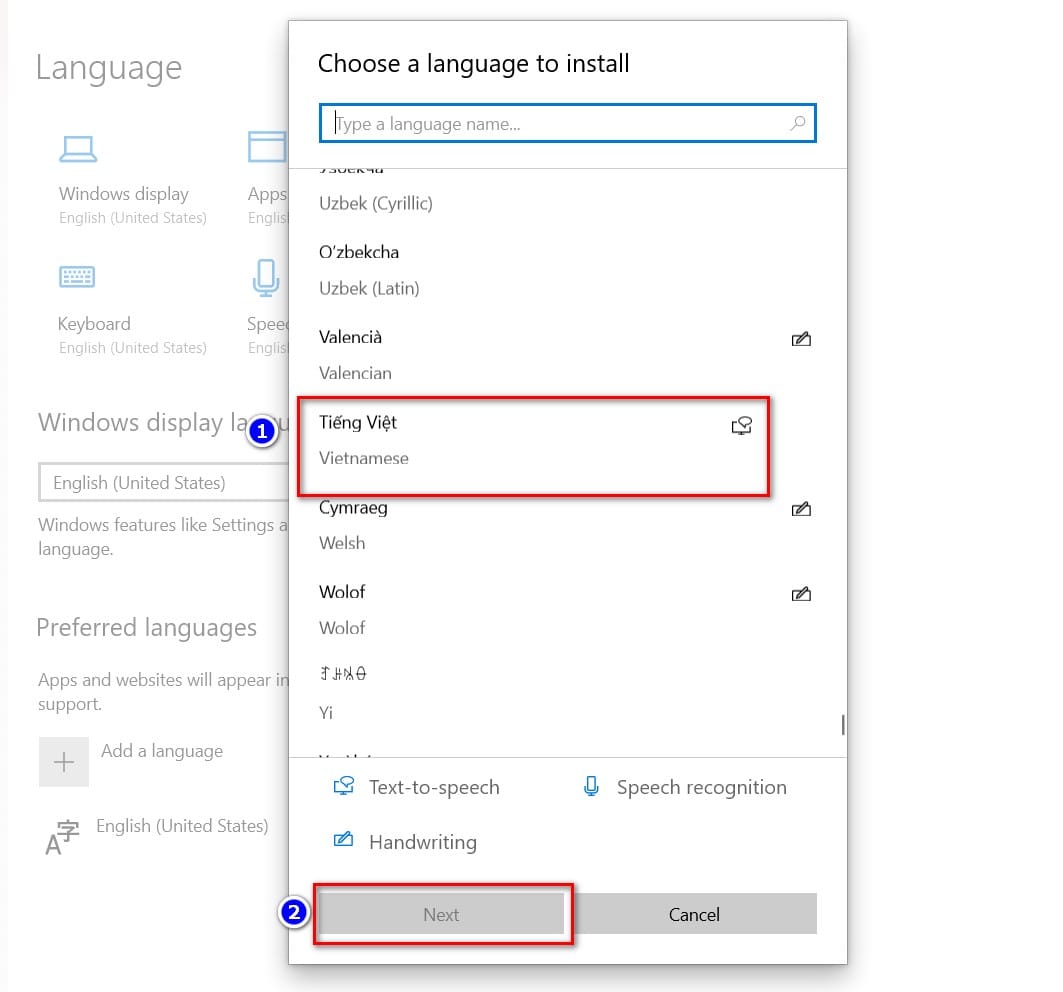Click the Speech recognition legend microphone icon
This screenshot has height=992, width=1063.
pos(591,787)
